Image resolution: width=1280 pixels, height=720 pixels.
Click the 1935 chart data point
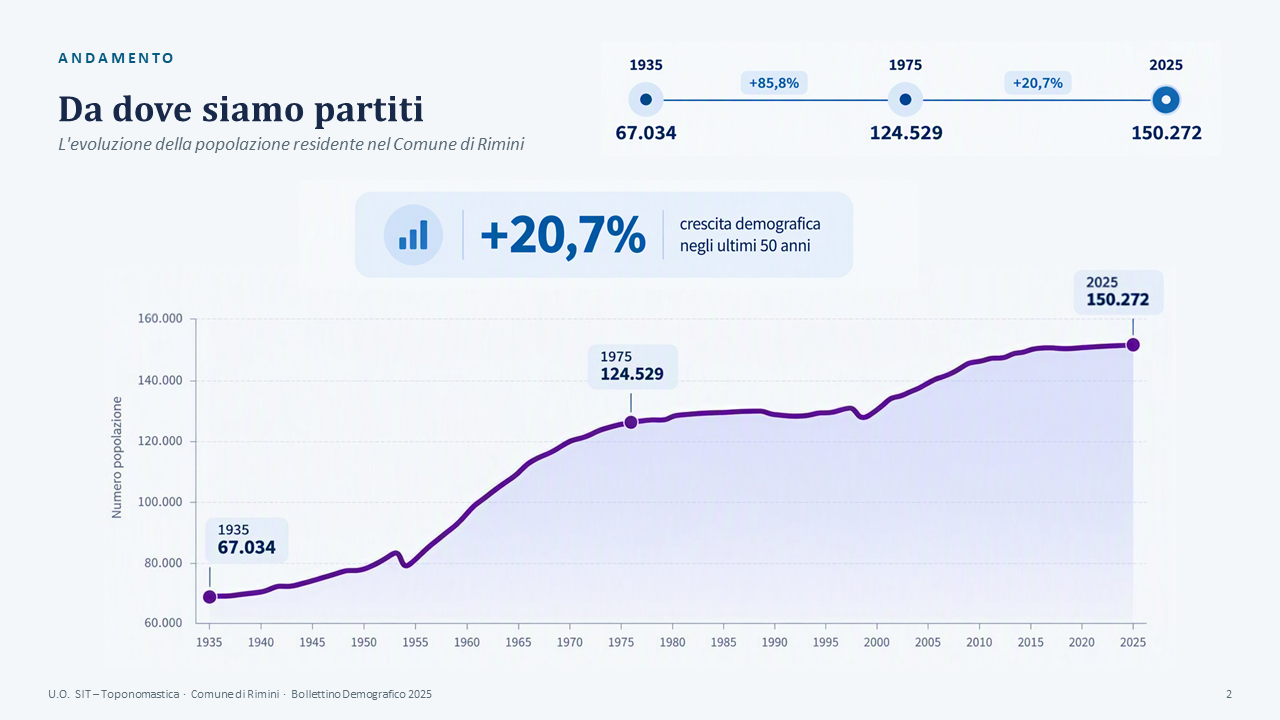(x=210, y=597)
